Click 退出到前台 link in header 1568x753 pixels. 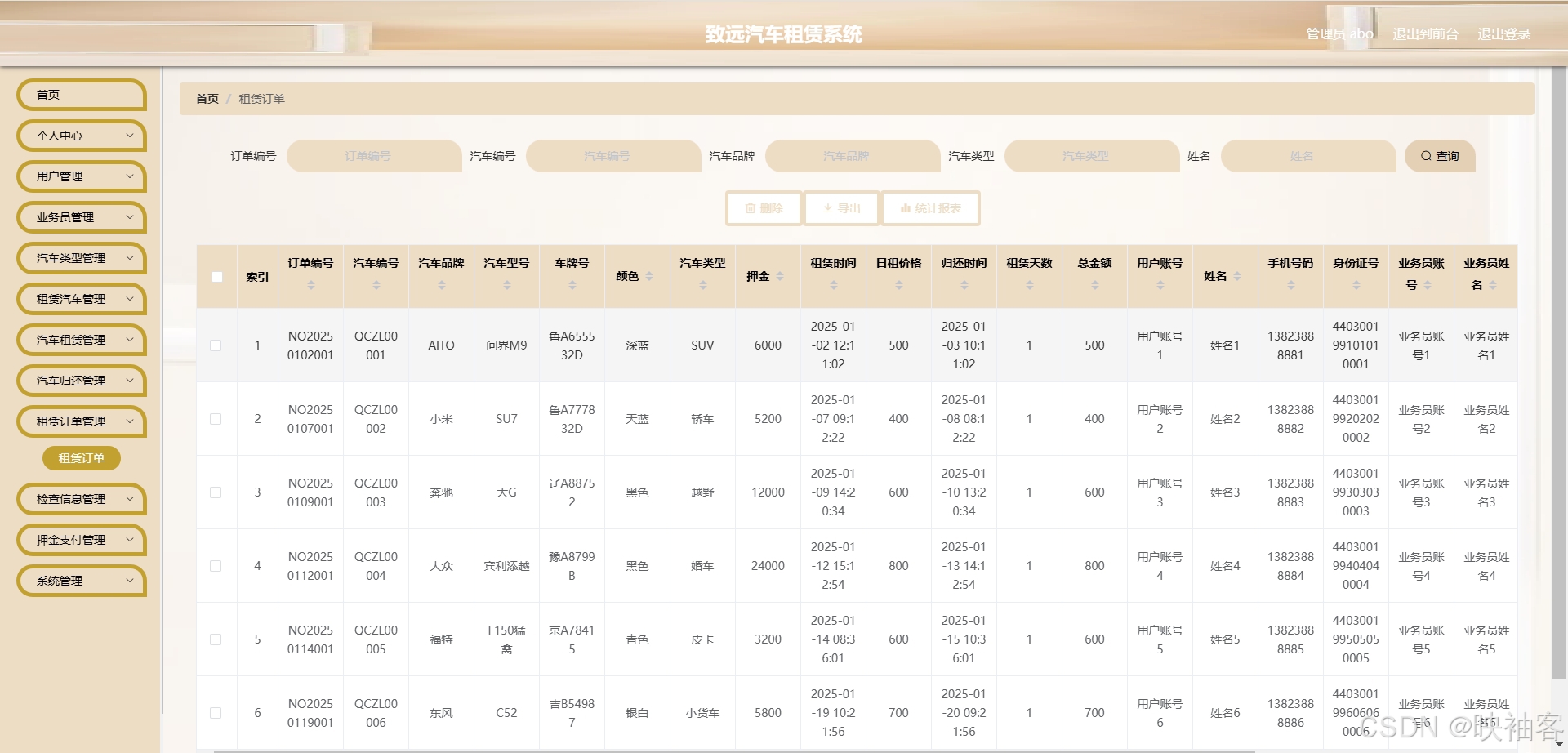pos(1425,34)
